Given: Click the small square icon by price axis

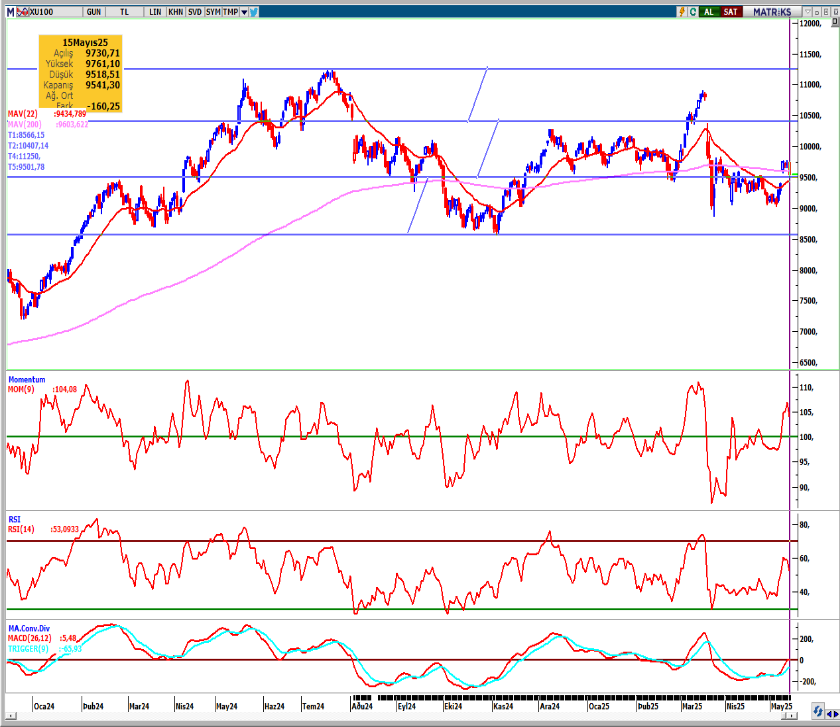Looking at the screenshot, I should click(x=835, y=22).
